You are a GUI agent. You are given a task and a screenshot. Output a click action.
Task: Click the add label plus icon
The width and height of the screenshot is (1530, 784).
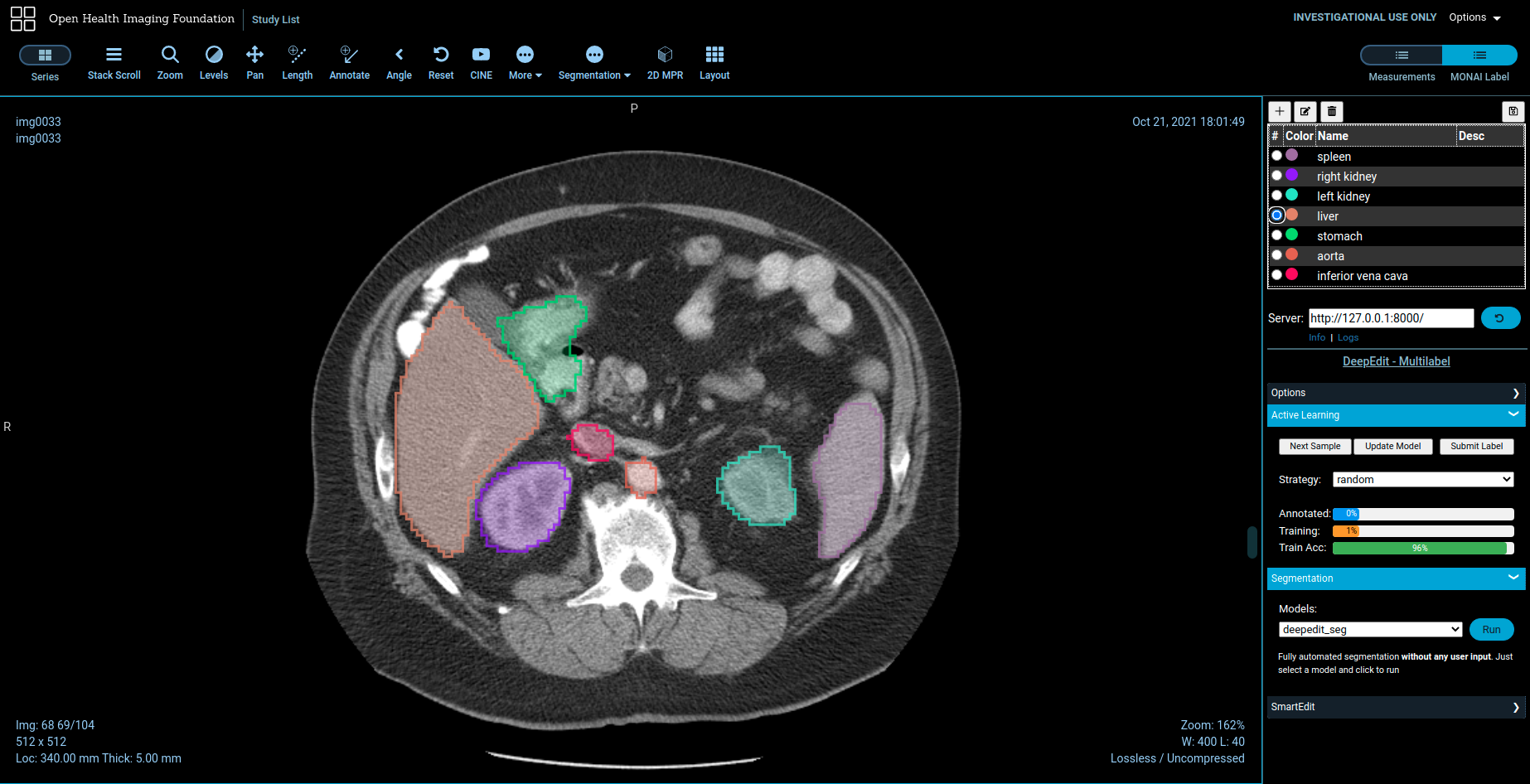[1280, 112]
